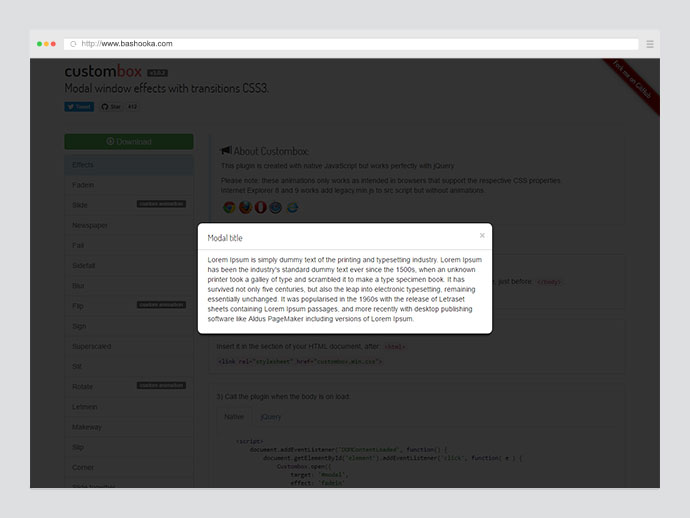Choose the Sidefall effect
This screenshot has height=518, width=690.
129,265
